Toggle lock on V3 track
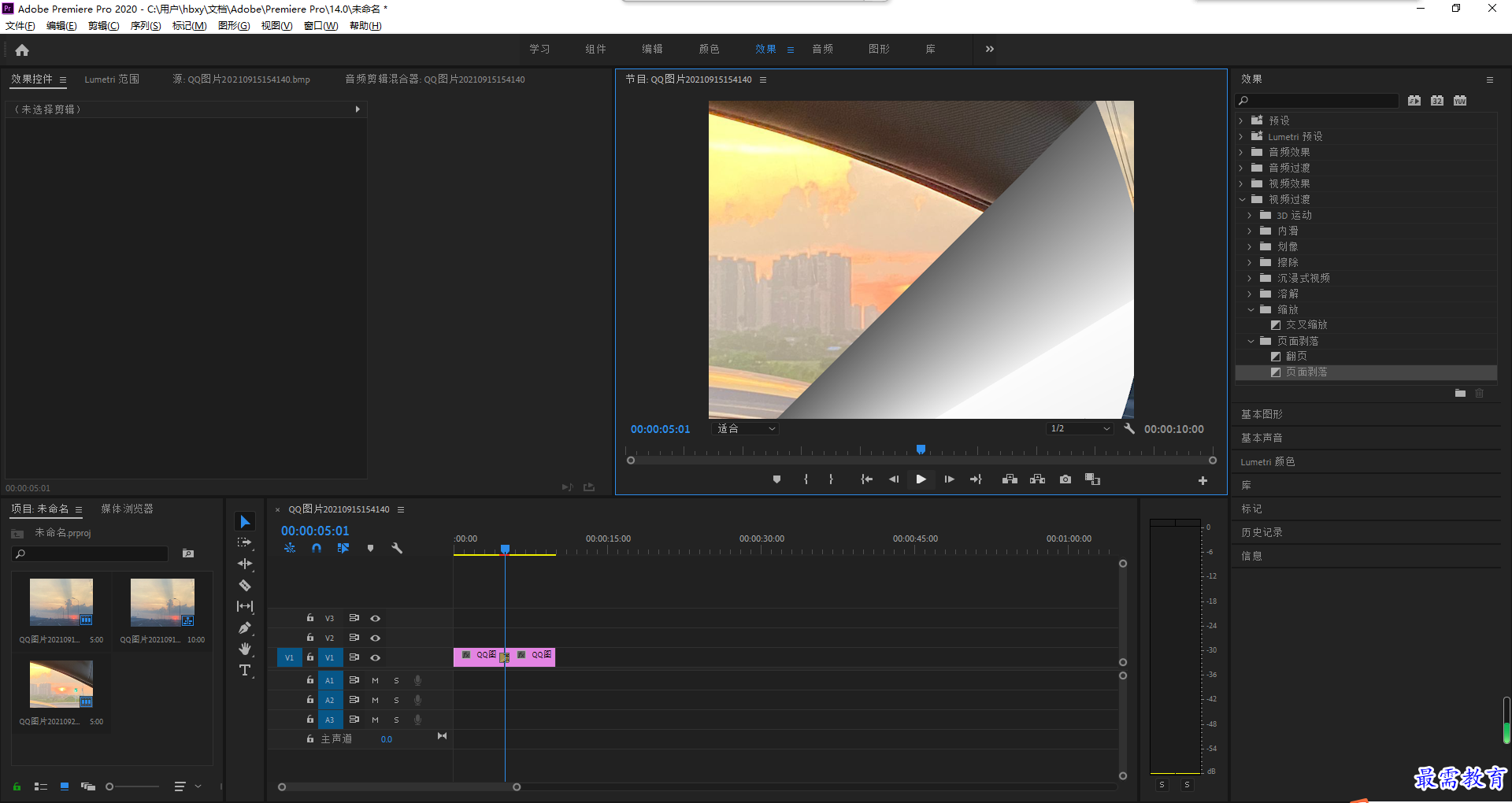Viewport: 1512px width, 803px height. click(310, 618)
